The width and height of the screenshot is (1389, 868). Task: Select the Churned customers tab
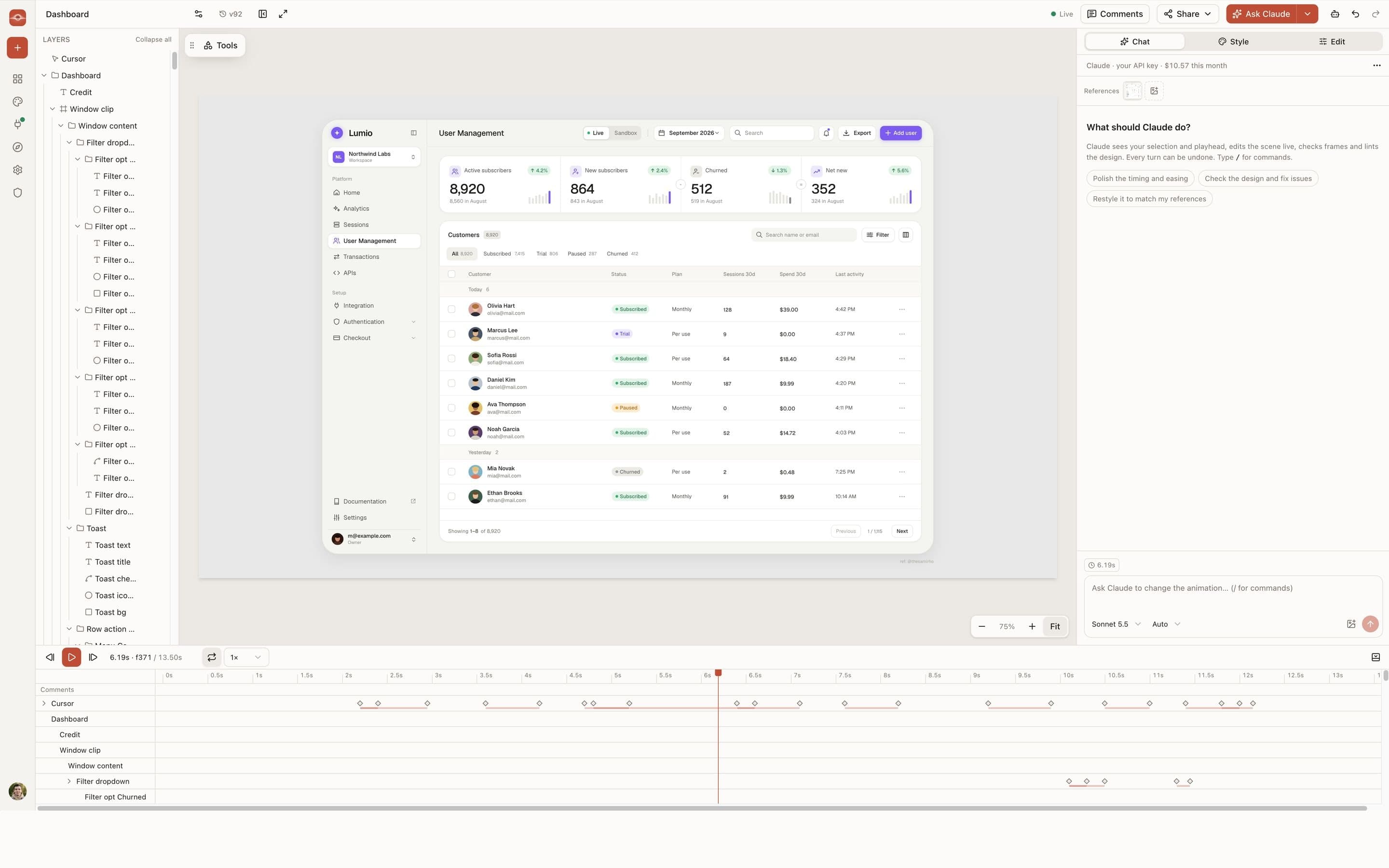[622, 254]
